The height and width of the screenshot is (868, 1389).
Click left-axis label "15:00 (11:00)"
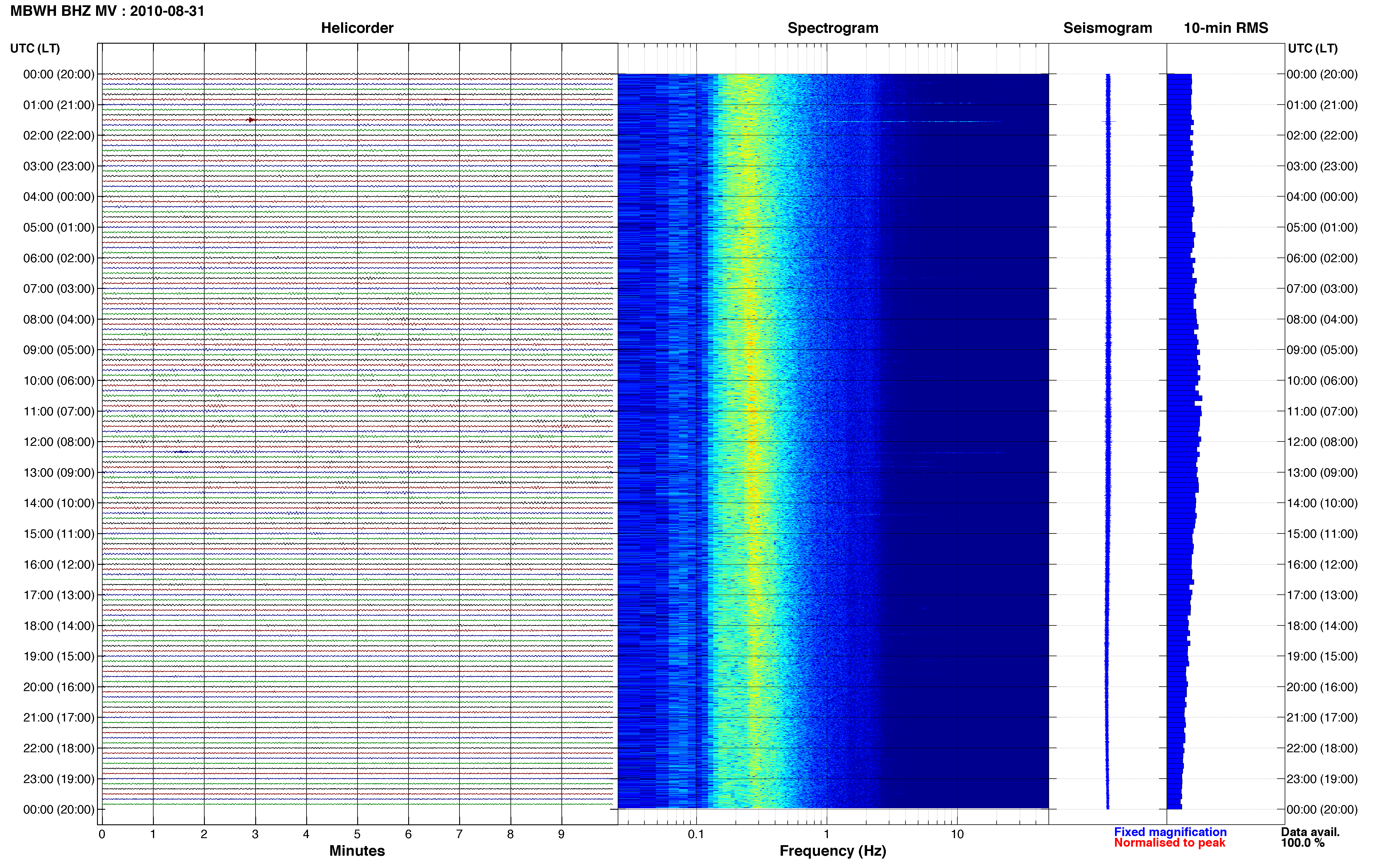tap(59, 534)
